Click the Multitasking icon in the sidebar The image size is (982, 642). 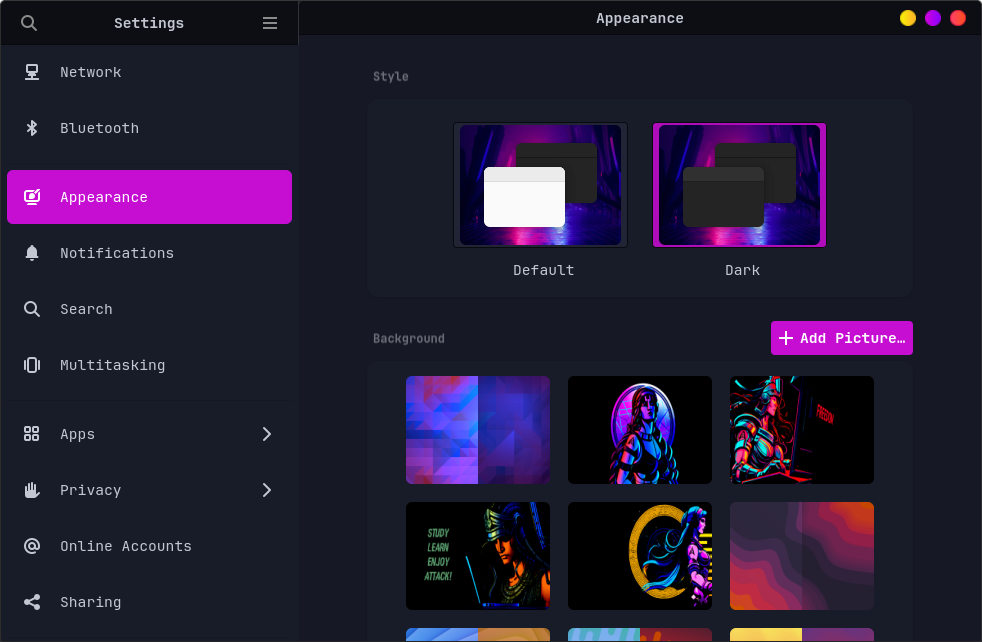[32, 365]
